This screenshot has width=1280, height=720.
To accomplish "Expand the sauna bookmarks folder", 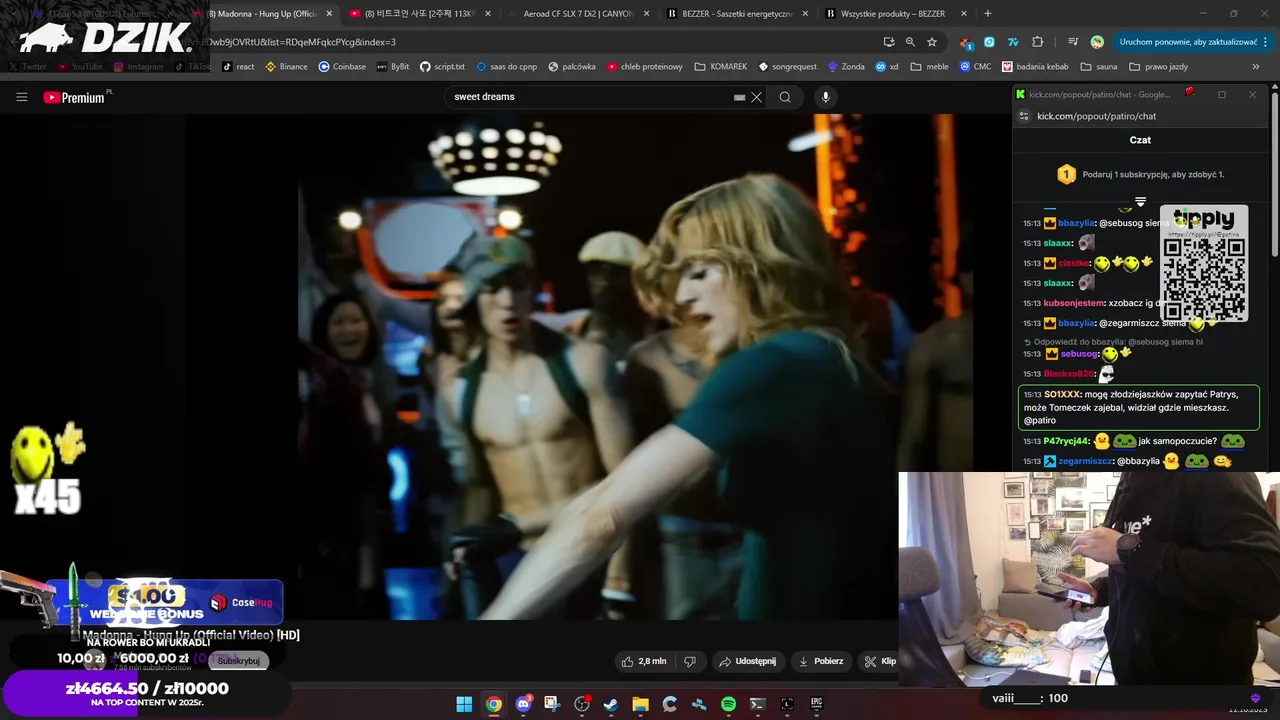I will (1099, 67).
